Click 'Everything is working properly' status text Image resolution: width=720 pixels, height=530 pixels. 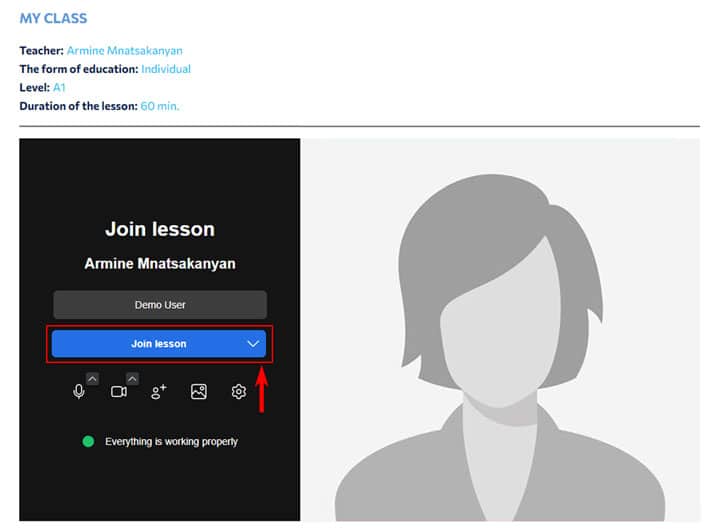click(x=171, y=441)
